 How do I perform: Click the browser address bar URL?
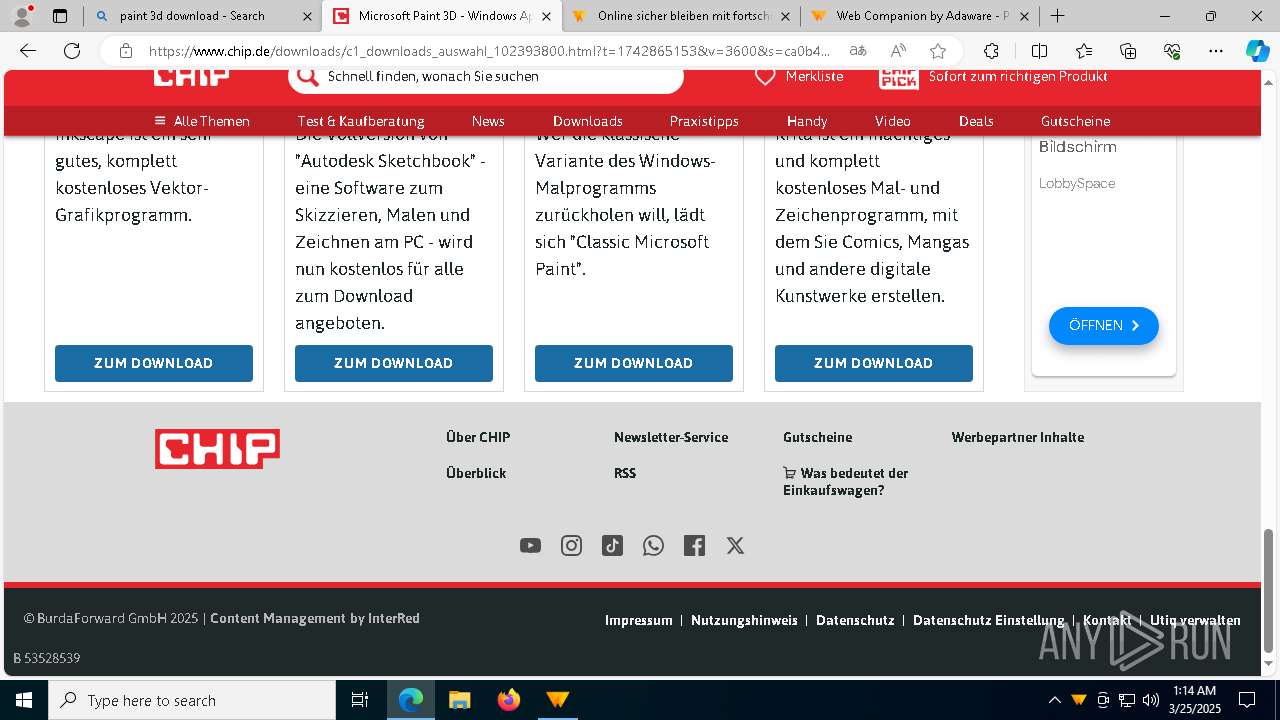(490, 51)
